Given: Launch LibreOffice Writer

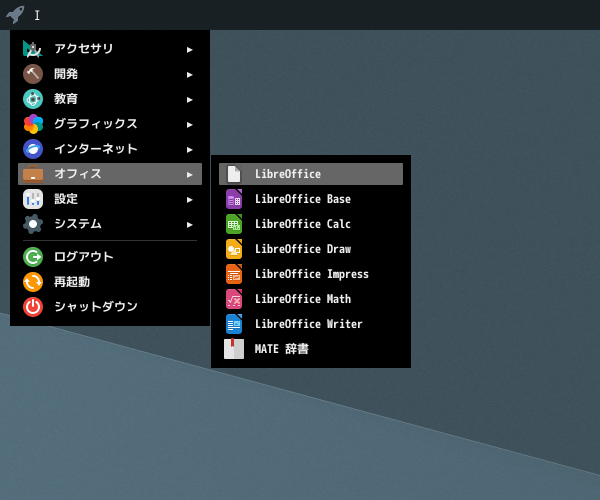Looking at the screenshot, I should (311, 324).
